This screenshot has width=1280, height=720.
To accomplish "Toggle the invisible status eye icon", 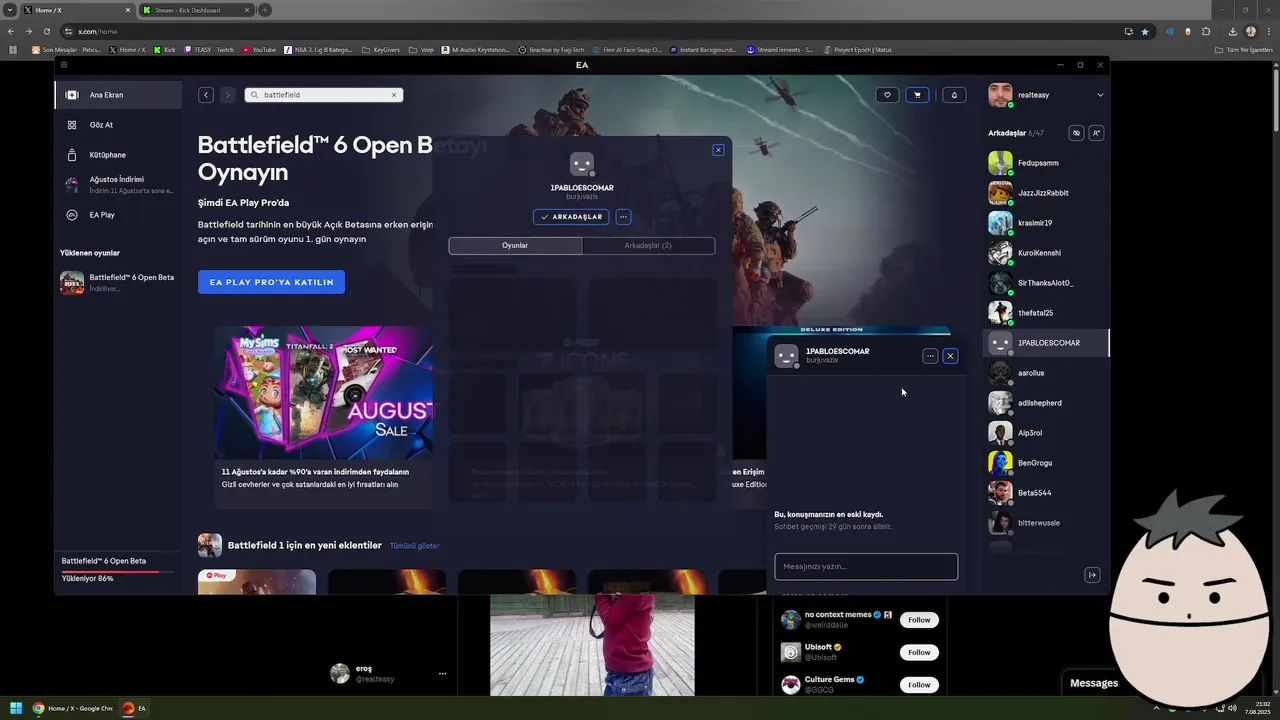I will [1076, 133].
